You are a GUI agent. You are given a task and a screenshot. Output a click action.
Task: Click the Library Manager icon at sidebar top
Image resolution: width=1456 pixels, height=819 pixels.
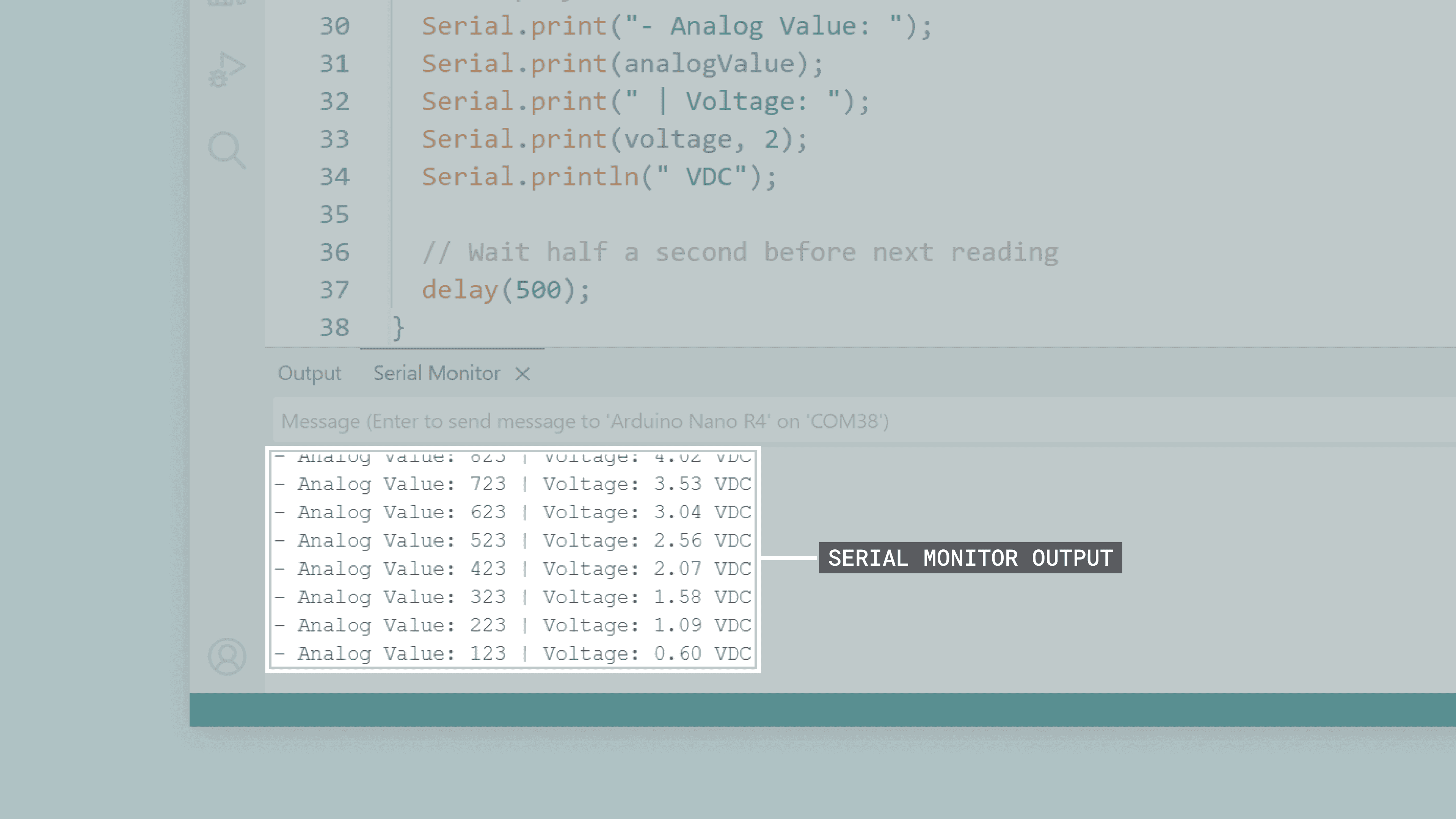[x=227, y=2]
